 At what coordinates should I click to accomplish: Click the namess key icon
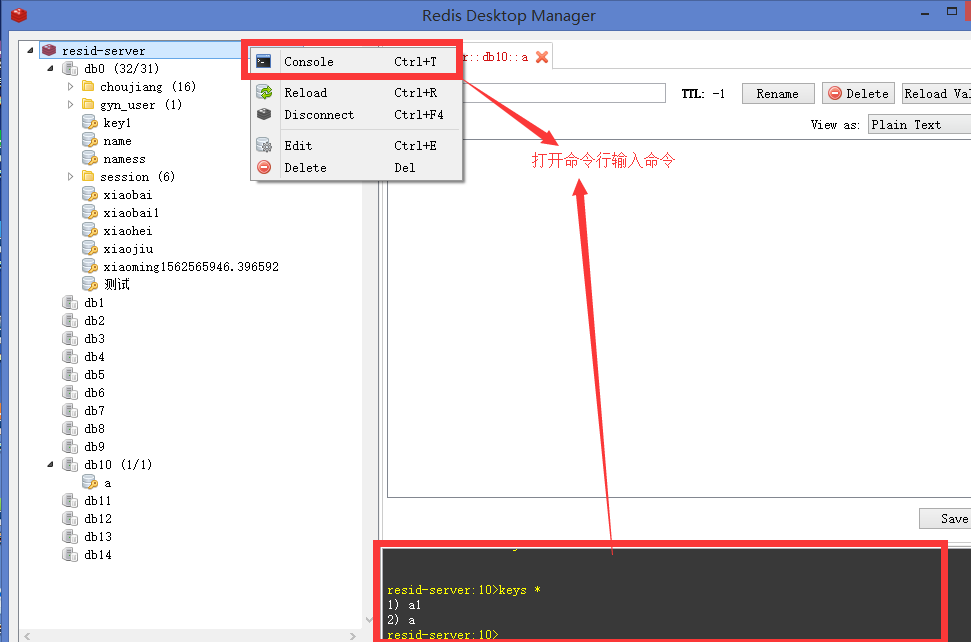[x=90, y=158]
